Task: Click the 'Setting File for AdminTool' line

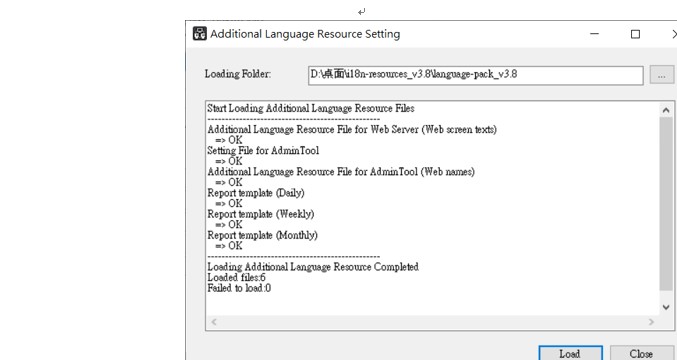Action: pos(263,151)
